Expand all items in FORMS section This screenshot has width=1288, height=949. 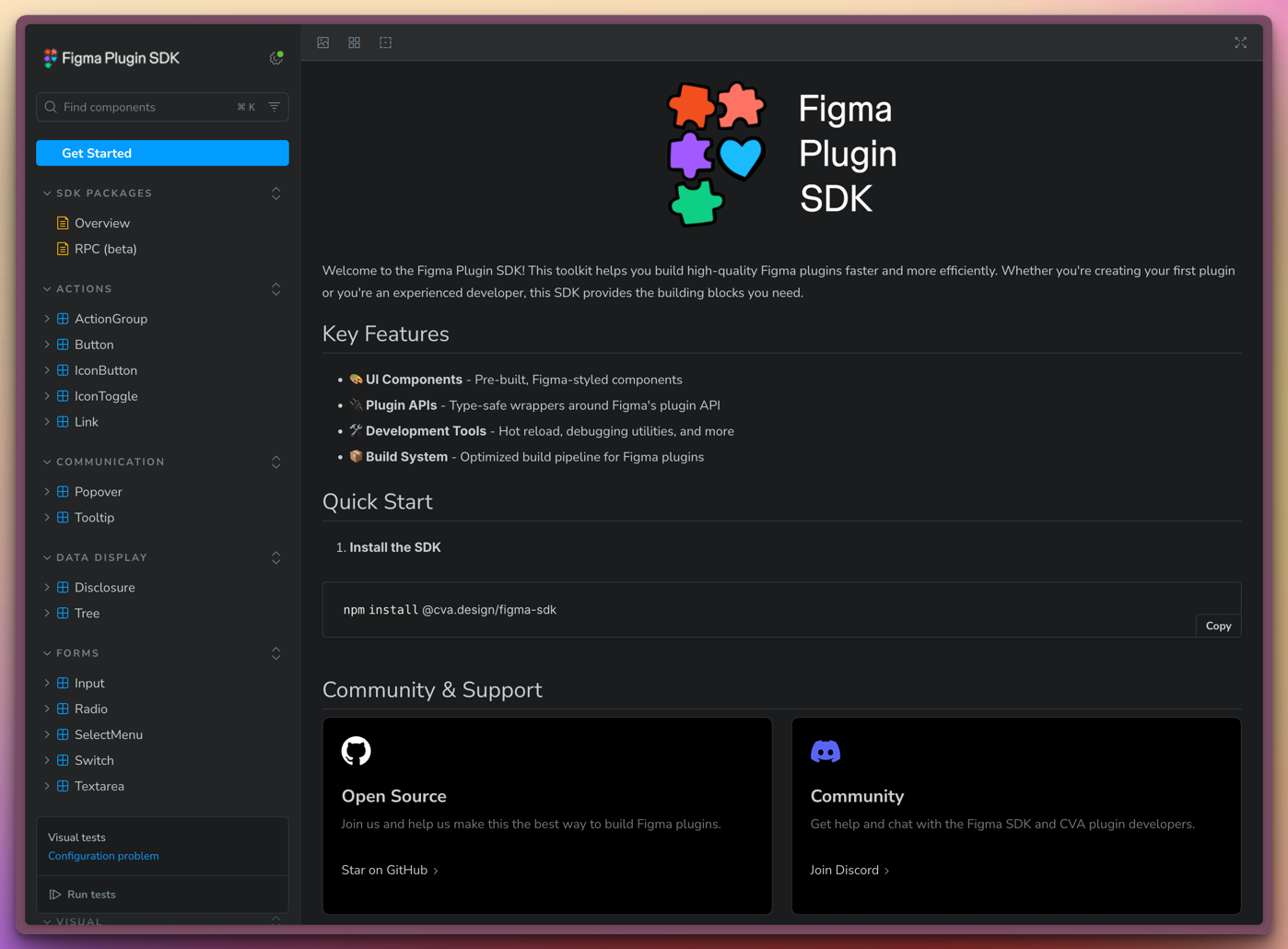pyautogui.click(x=276, y=654)
